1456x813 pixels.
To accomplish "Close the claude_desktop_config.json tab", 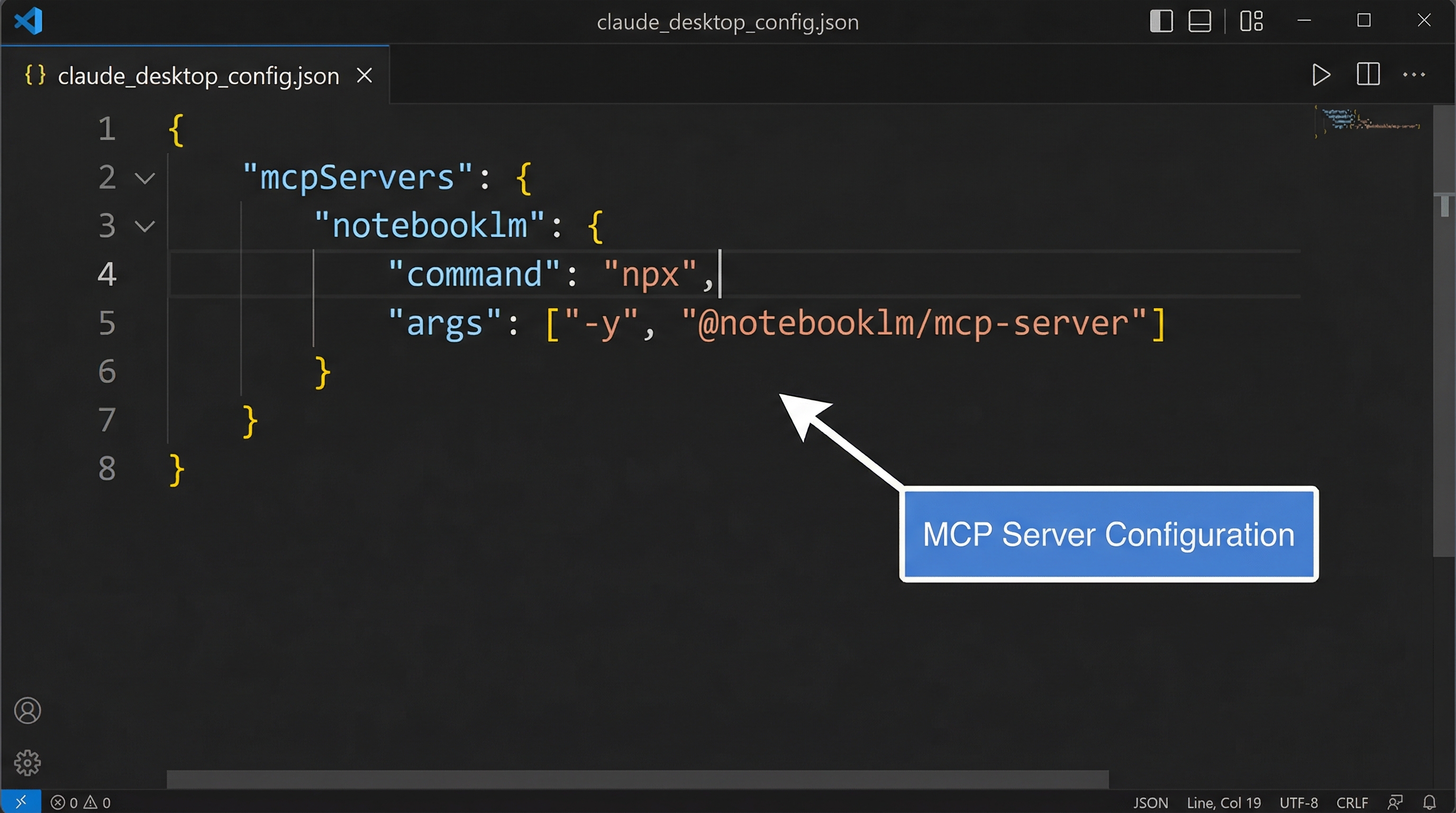I will coord(365,75).
